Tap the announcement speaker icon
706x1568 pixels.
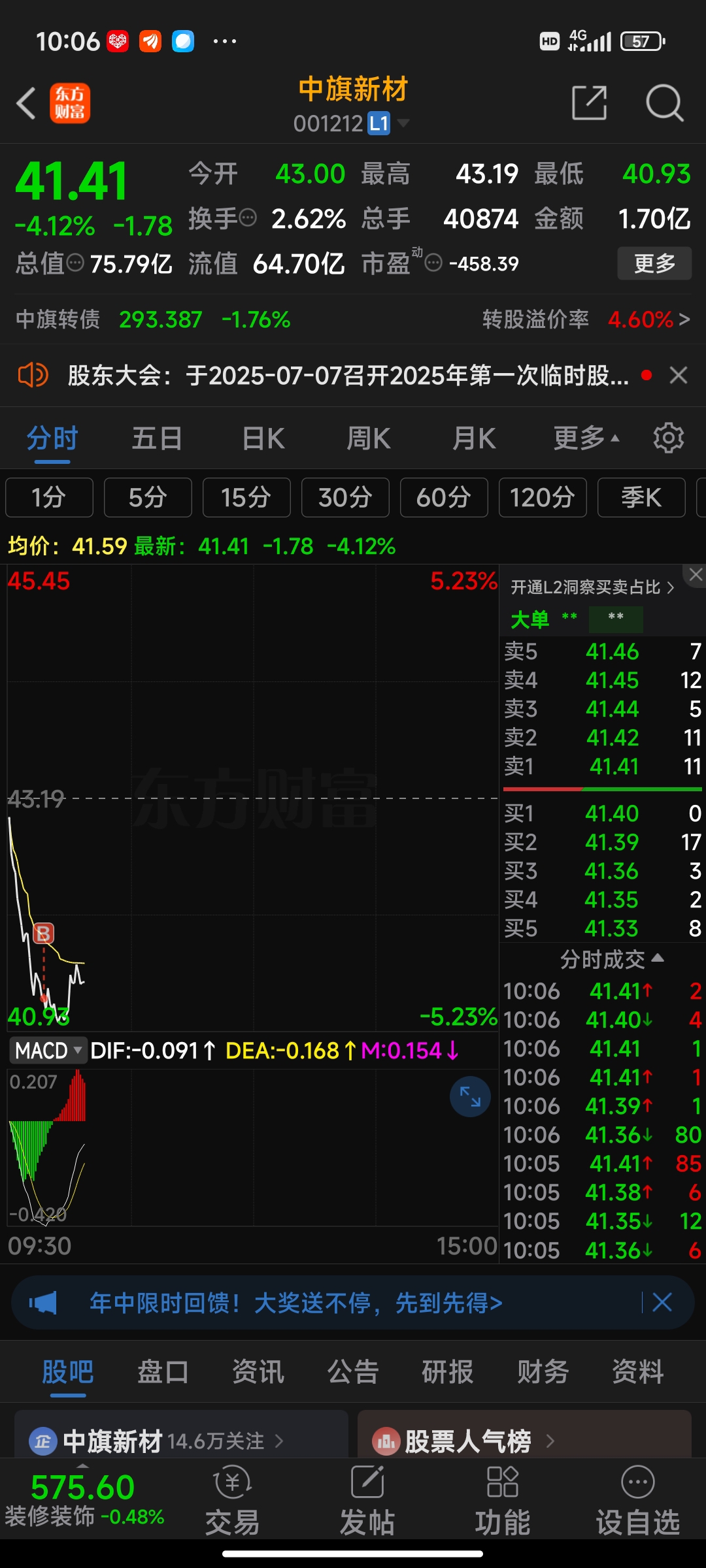(x=33, y=375)
